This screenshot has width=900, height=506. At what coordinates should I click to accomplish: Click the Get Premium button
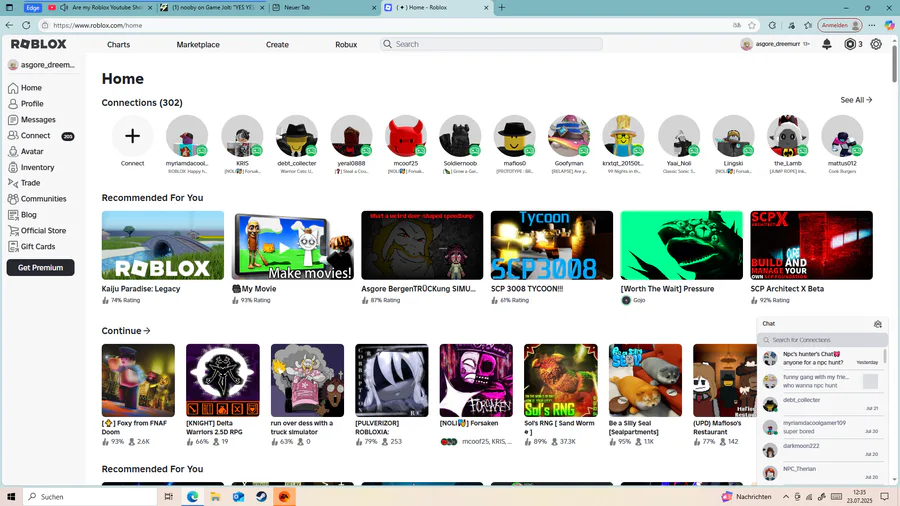pos(40,268)
